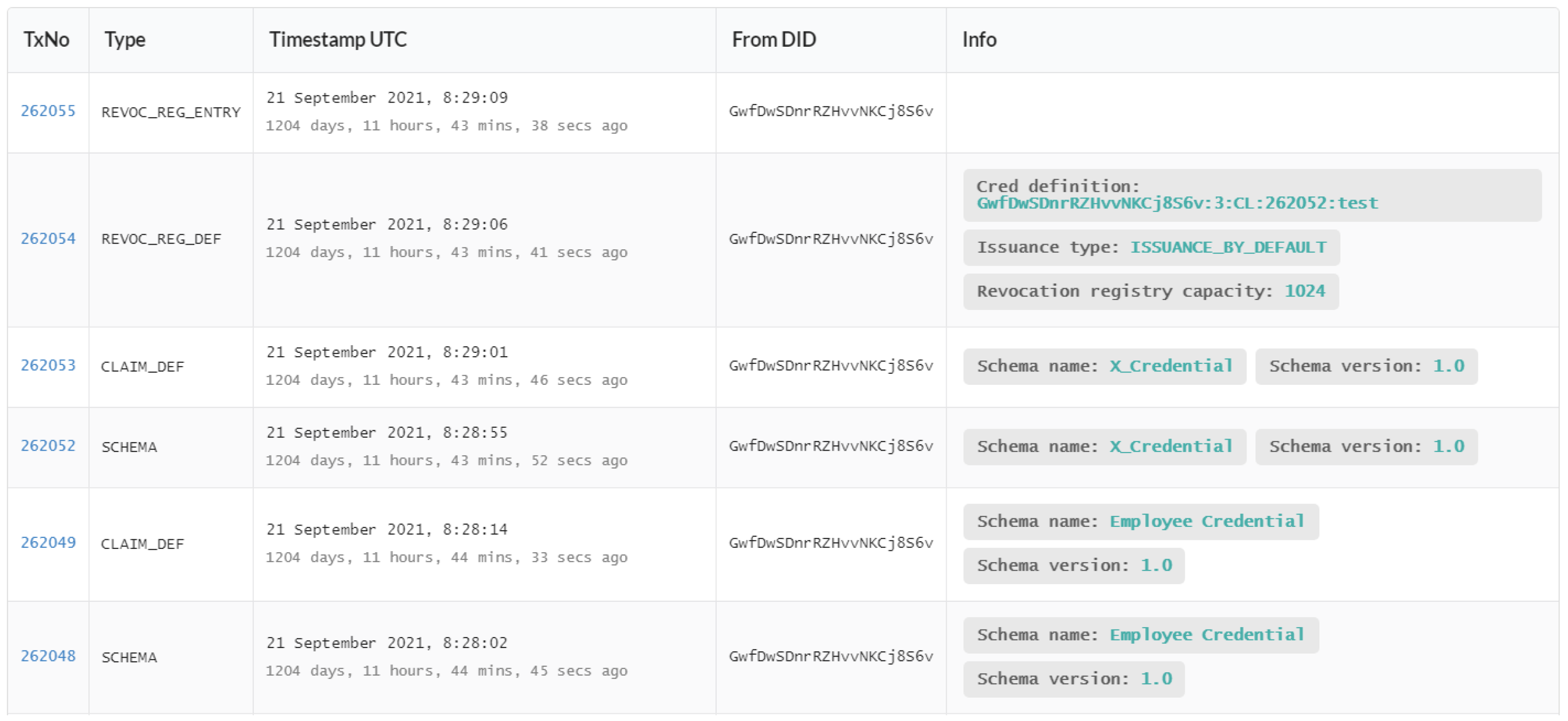
Task: Open transaction 262054 link
Action: (48, 238)
